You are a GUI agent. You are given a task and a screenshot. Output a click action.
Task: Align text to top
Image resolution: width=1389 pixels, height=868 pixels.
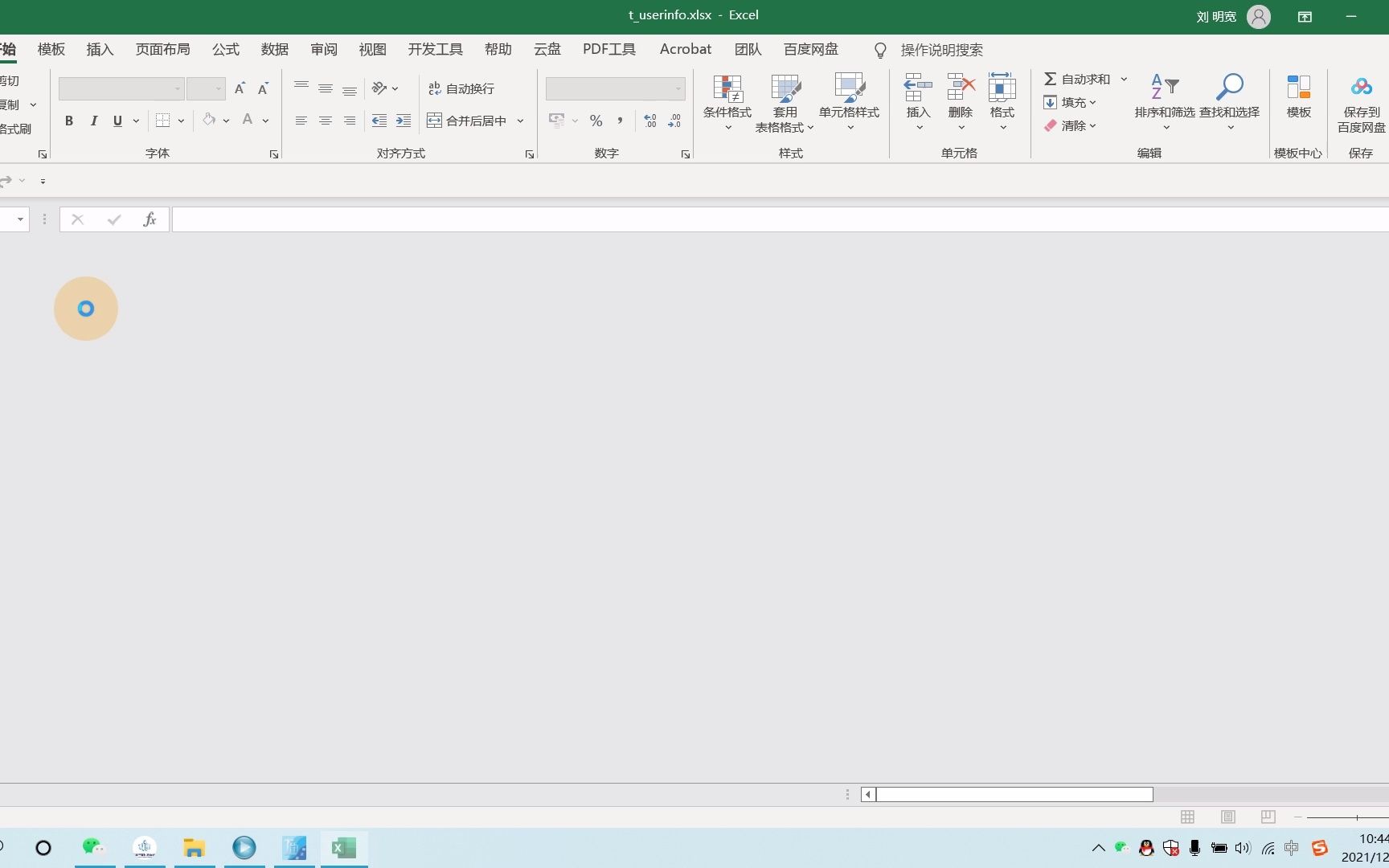point(301,88)
